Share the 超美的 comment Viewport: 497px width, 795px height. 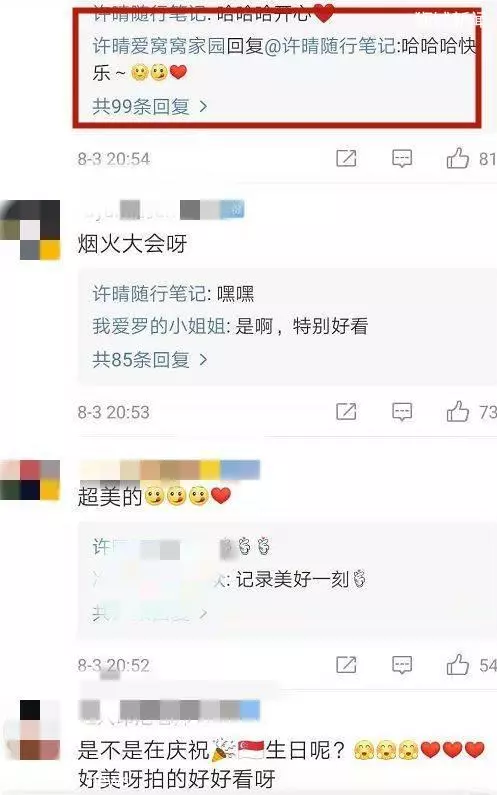[346, 665]
